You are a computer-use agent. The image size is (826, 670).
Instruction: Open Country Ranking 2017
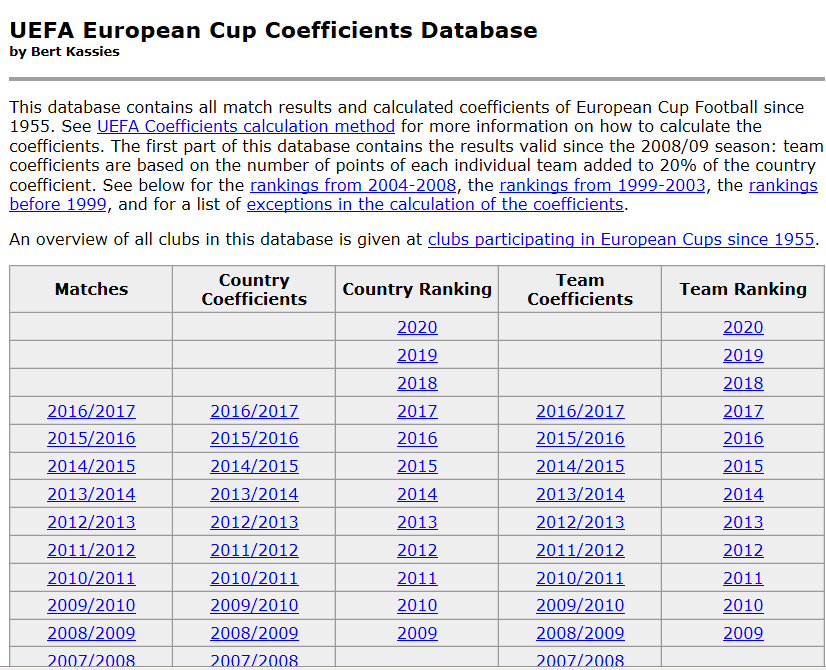tap(417, 411)
